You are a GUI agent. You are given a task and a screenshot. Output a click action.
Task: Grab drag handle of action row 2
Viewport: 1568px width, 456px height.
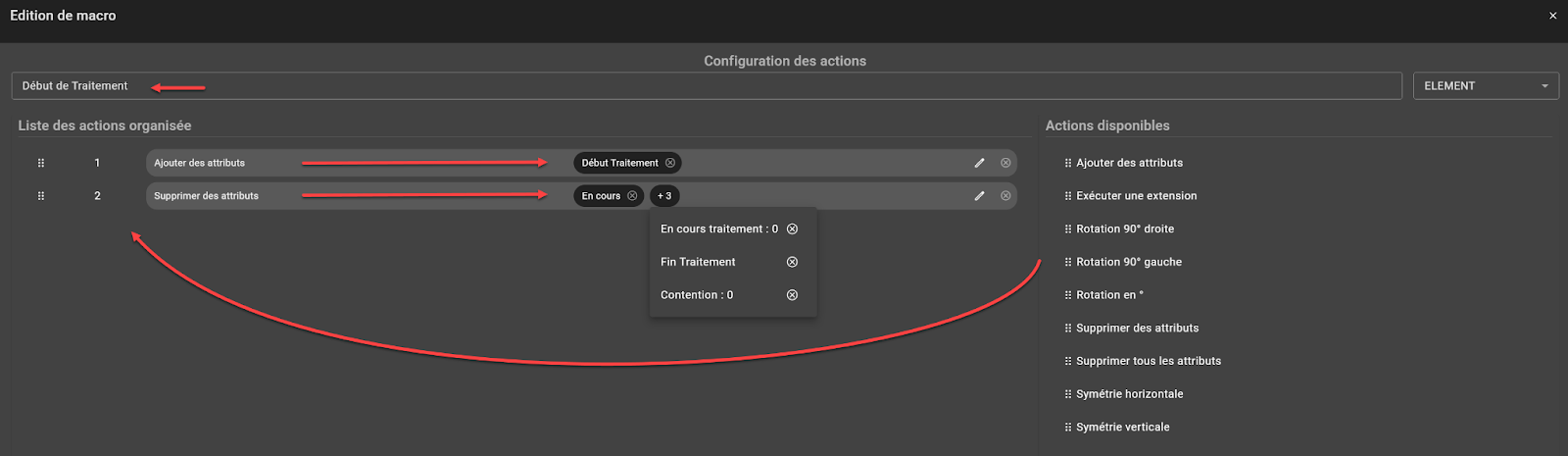coord(41,196)
